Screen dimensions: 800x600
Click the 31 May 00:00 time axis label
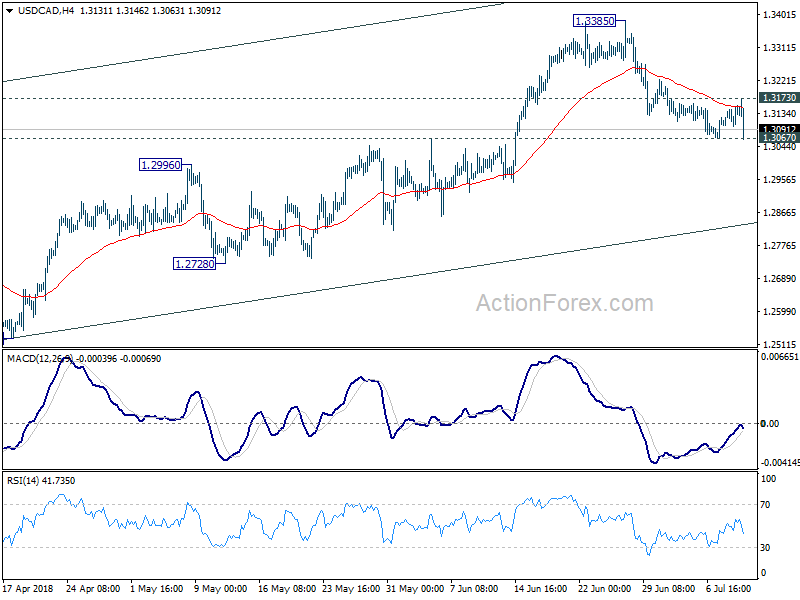415,589
